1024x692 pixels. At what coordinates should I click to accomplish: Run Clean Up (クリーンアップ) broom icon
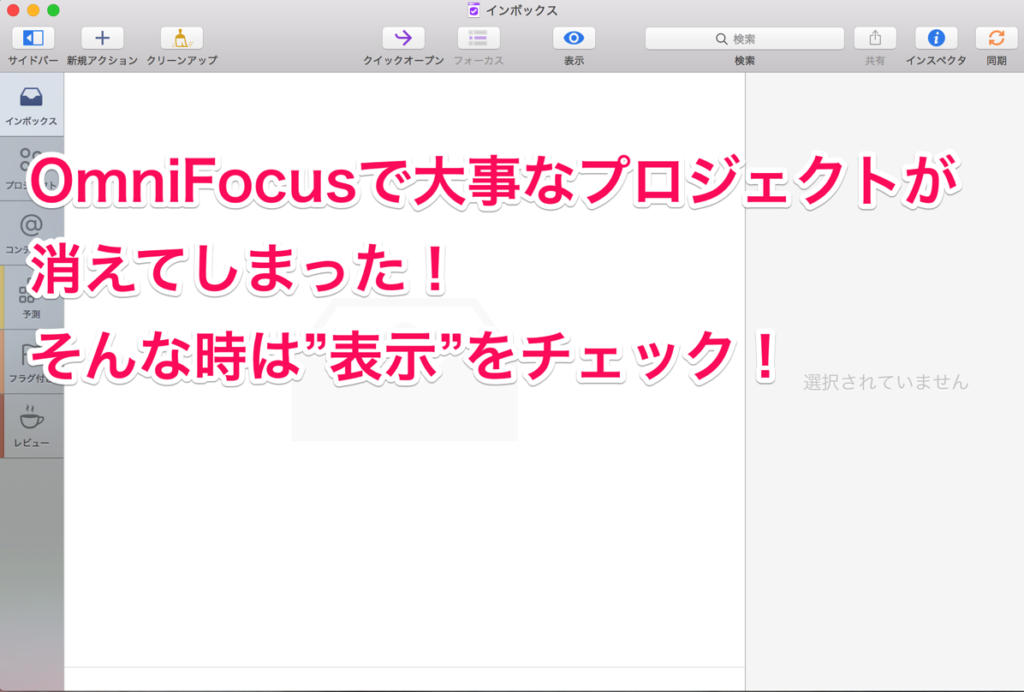[182, 39]
